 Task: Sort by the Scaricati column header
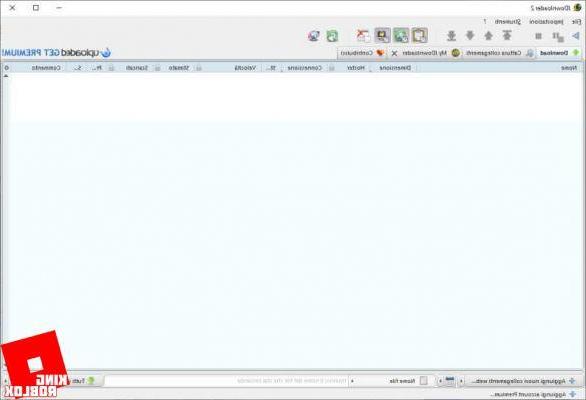[x=136, y=68]
